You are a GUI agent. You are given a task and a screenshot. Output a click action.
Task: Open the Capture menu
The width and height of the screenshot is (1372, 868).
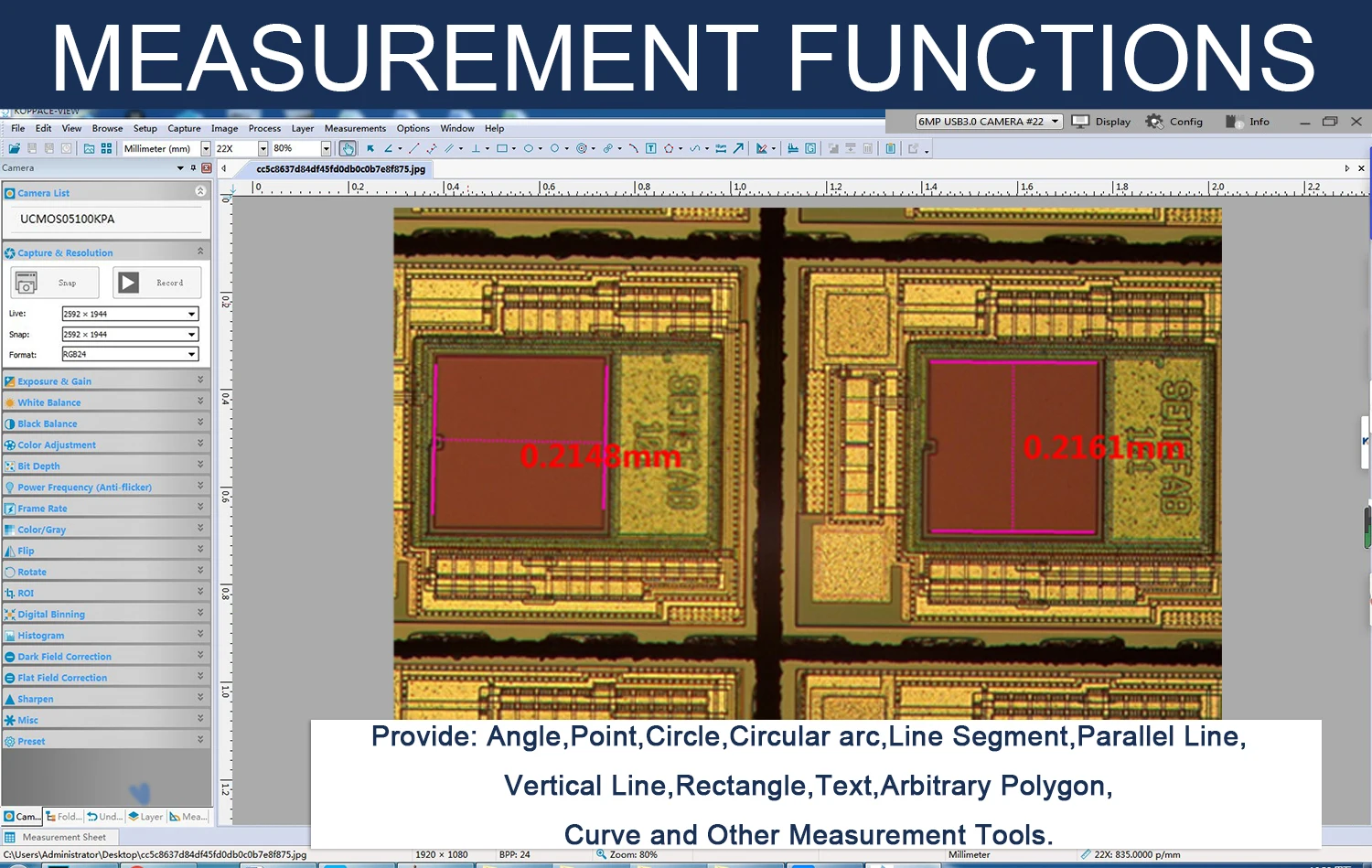(x=184, y=129)
